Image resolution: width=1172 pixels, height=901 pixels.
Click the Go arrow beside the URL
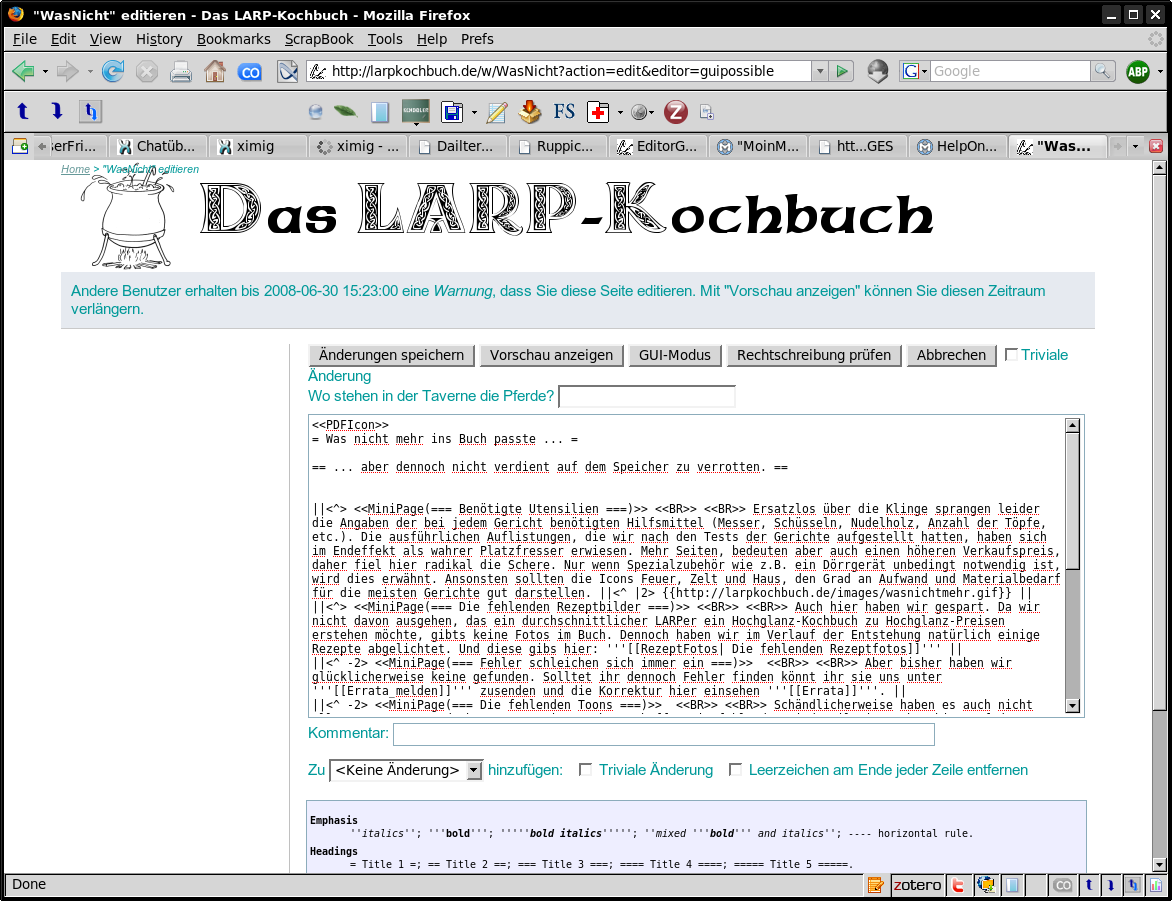[843, 71]
